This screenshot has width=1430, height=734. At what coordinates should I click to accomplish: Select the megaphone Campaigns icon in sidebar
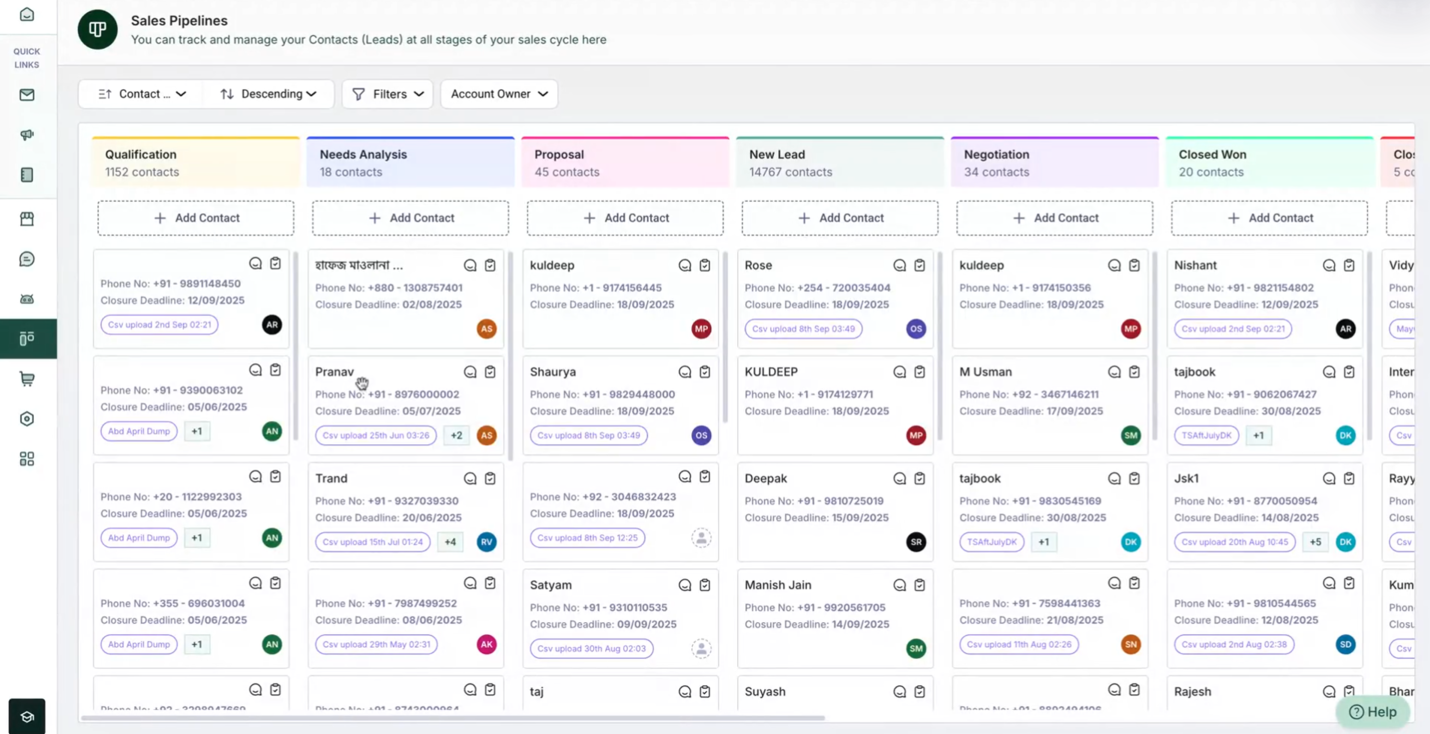click(x=27, y=134)
